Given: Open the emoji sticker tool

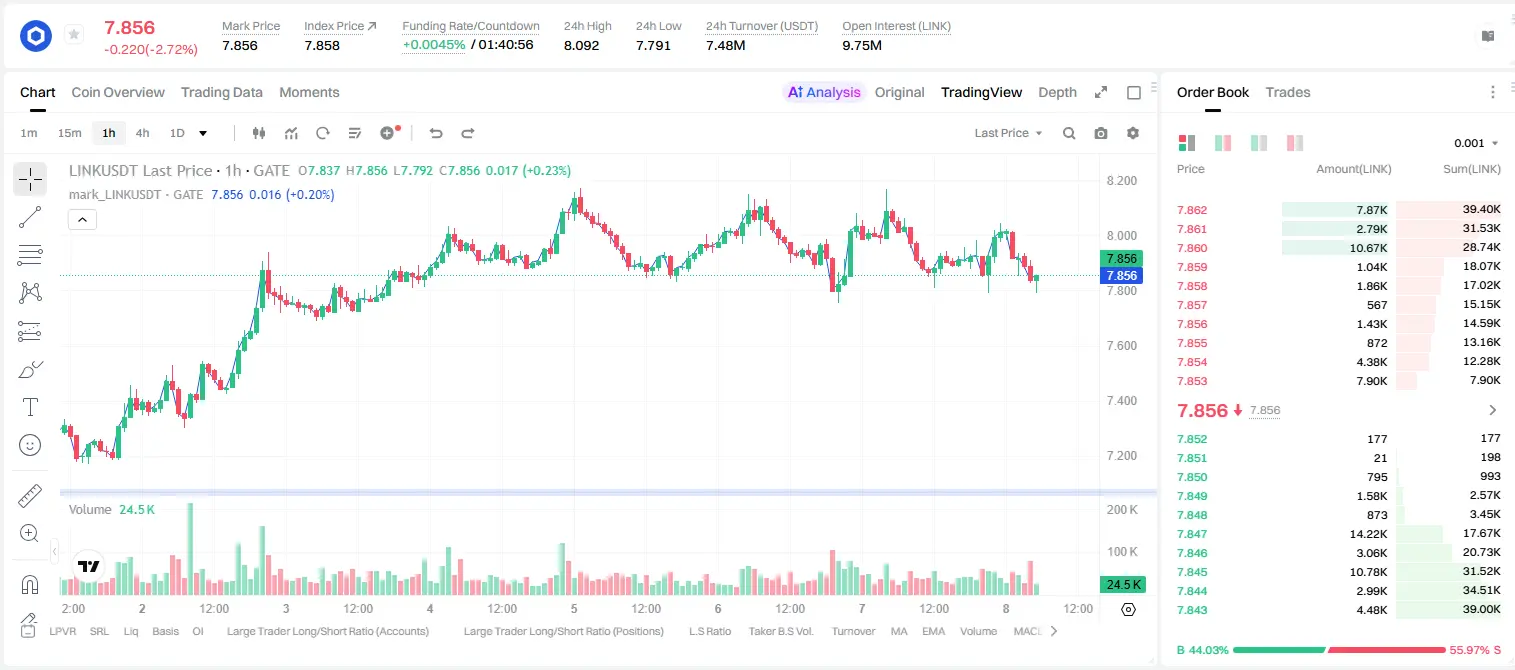Looking at the screenshot, I should tap(30, 445).
